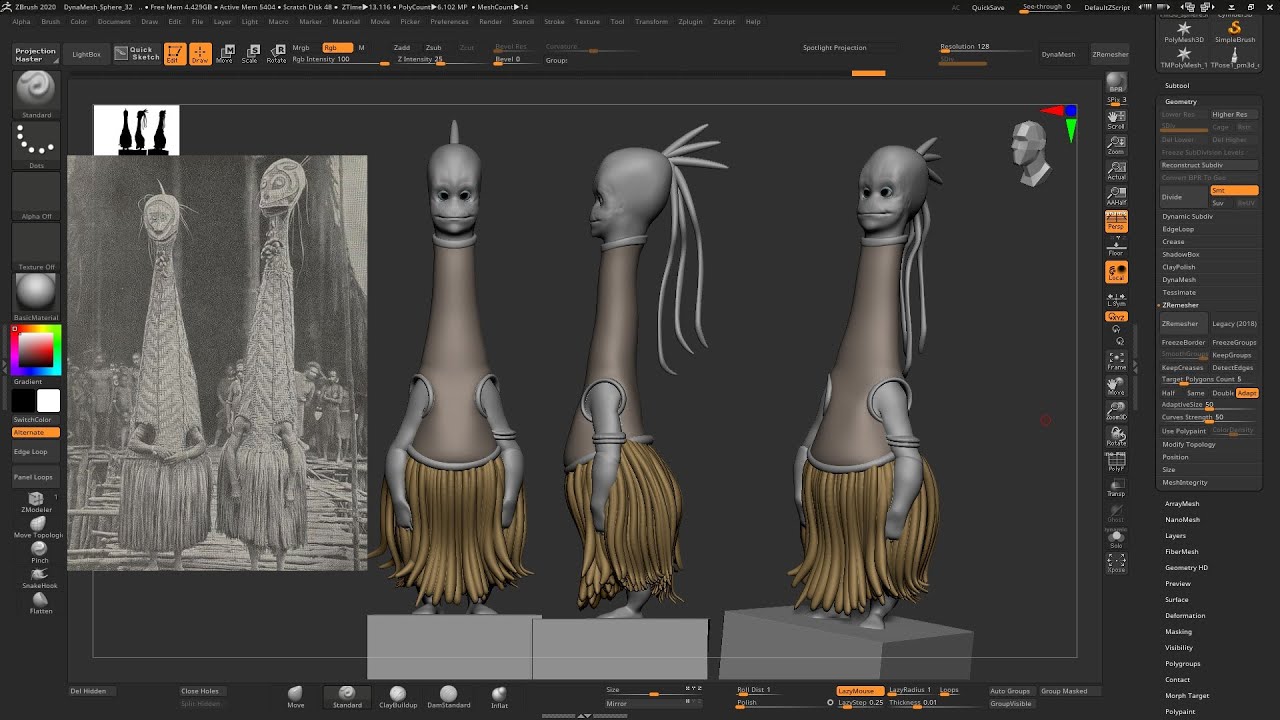Toggle Local symmetry button
The image size is (1280, 720).
pos(1116,272)
